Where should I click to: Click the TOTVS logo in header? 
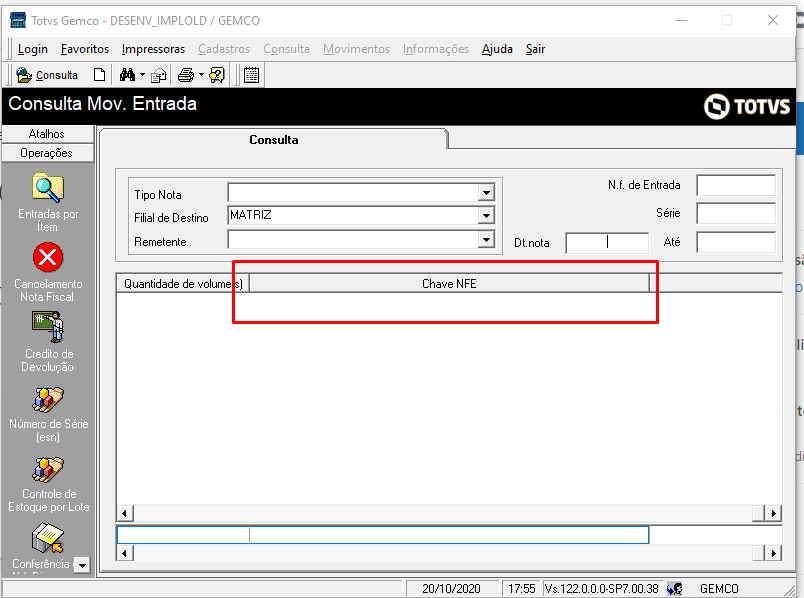coord(747,106)
